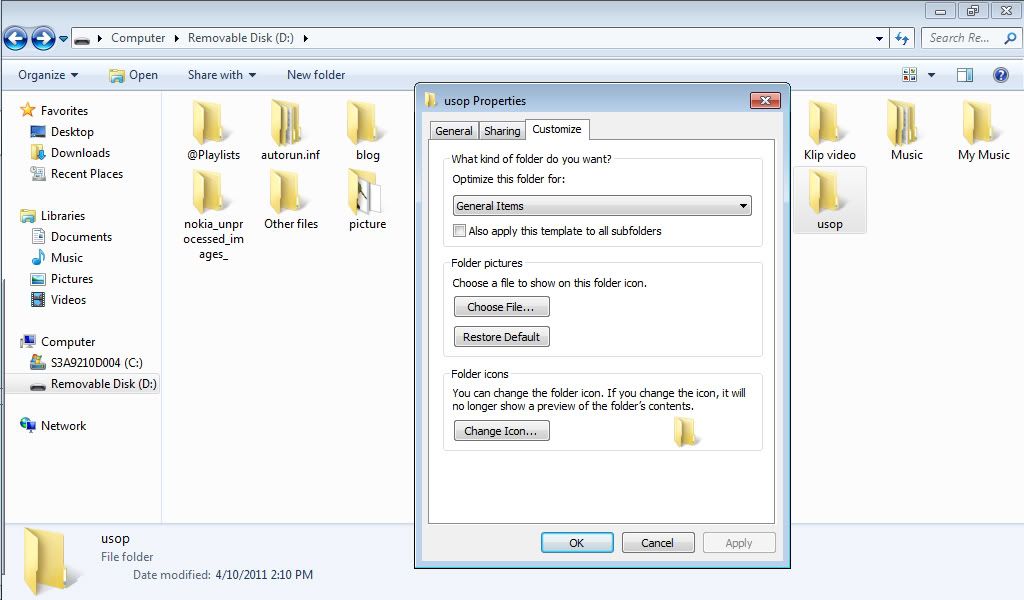Click the refresh icon beside address bar
1024x600 pixels.
pos(902,38)
